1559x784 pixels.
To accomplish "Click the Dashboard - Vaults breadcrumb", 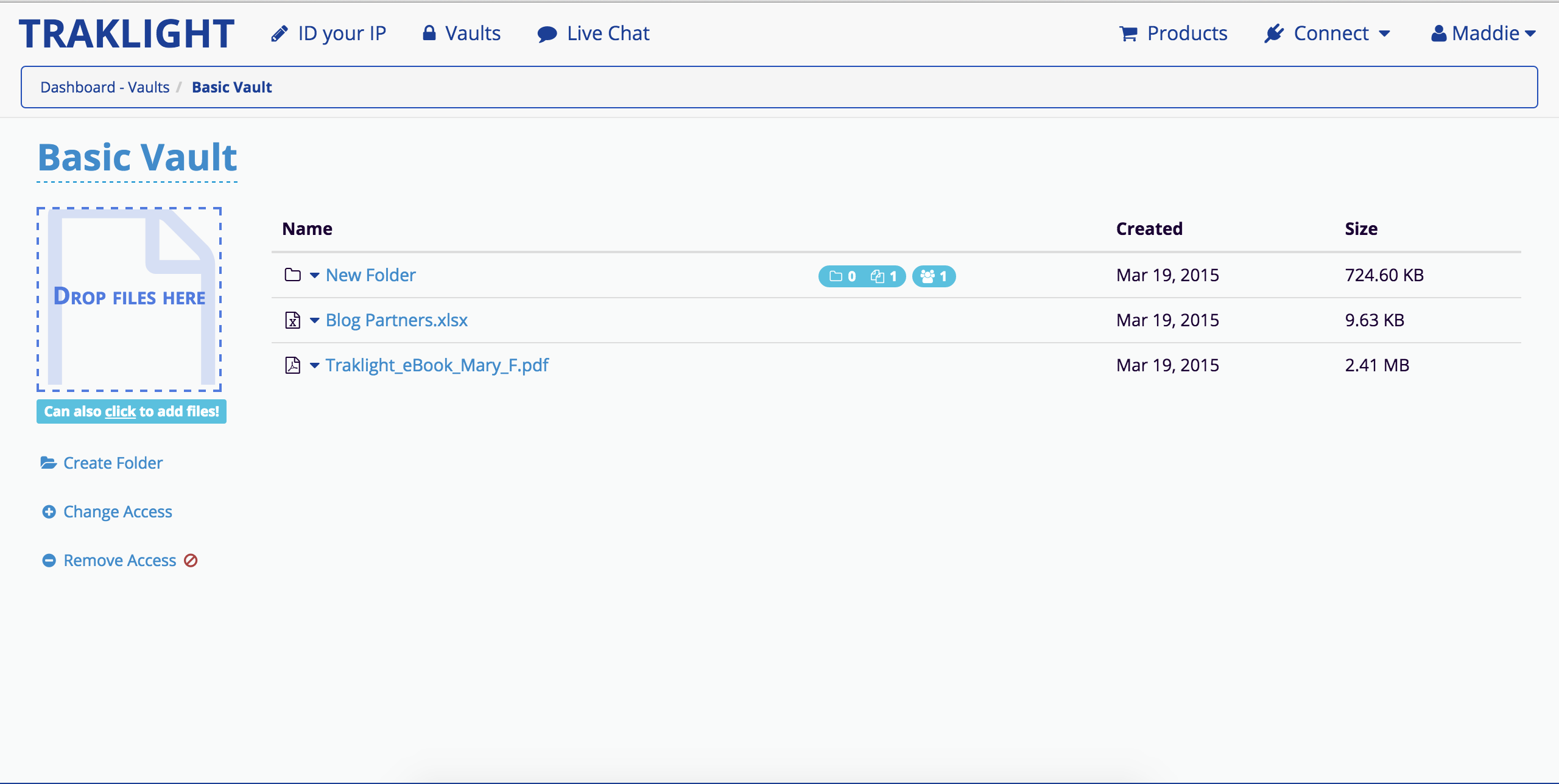I will click(105, 87).
